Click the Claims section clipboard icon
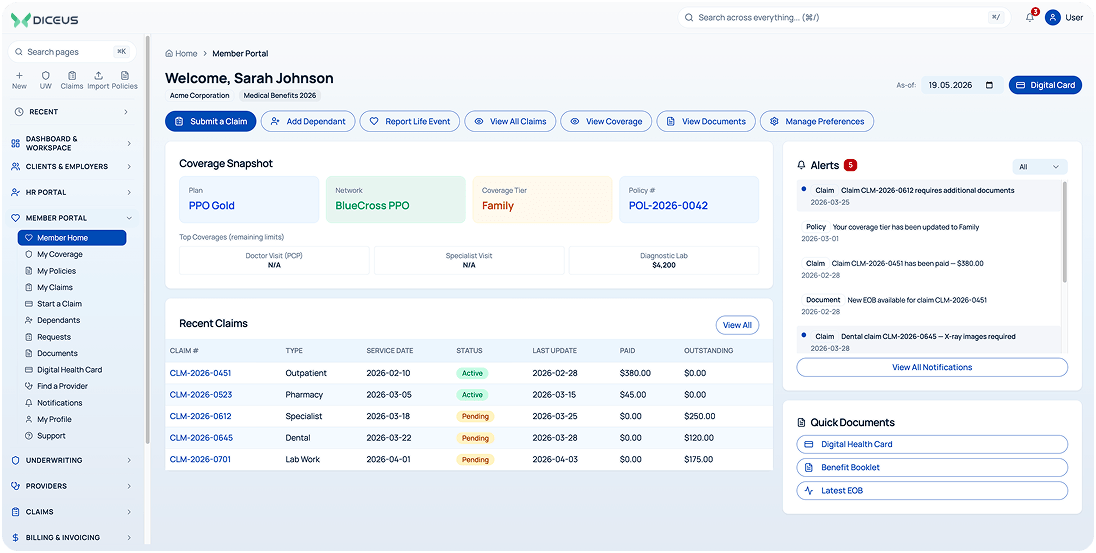Screen dimensions: 1096x553 tap(15, 512)
